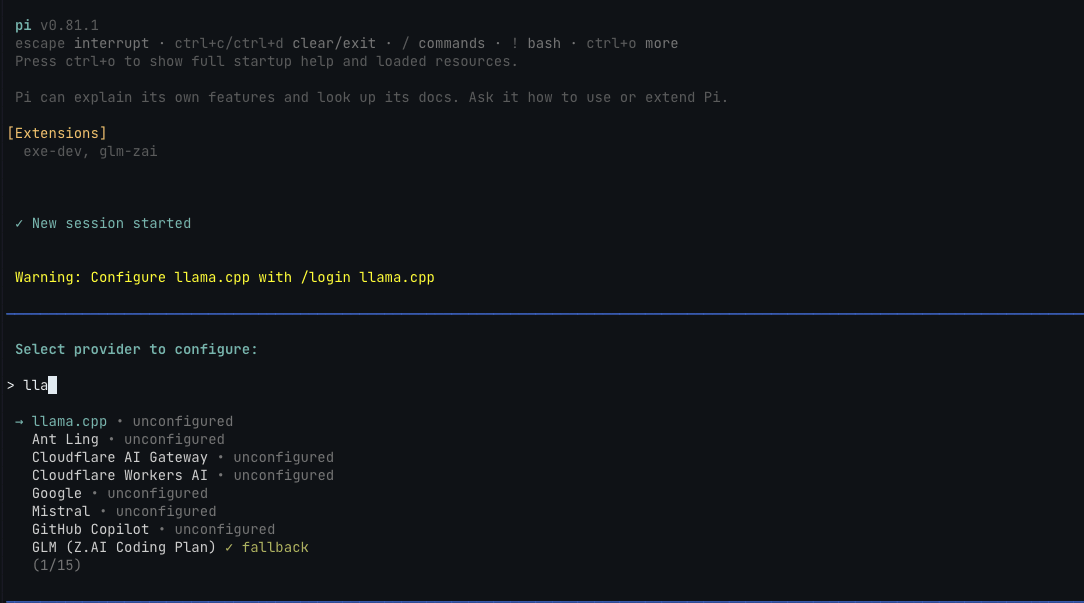Select Cloudflare AI Gateway provider
Viewport: 1084px width, 603px height.
183,457
